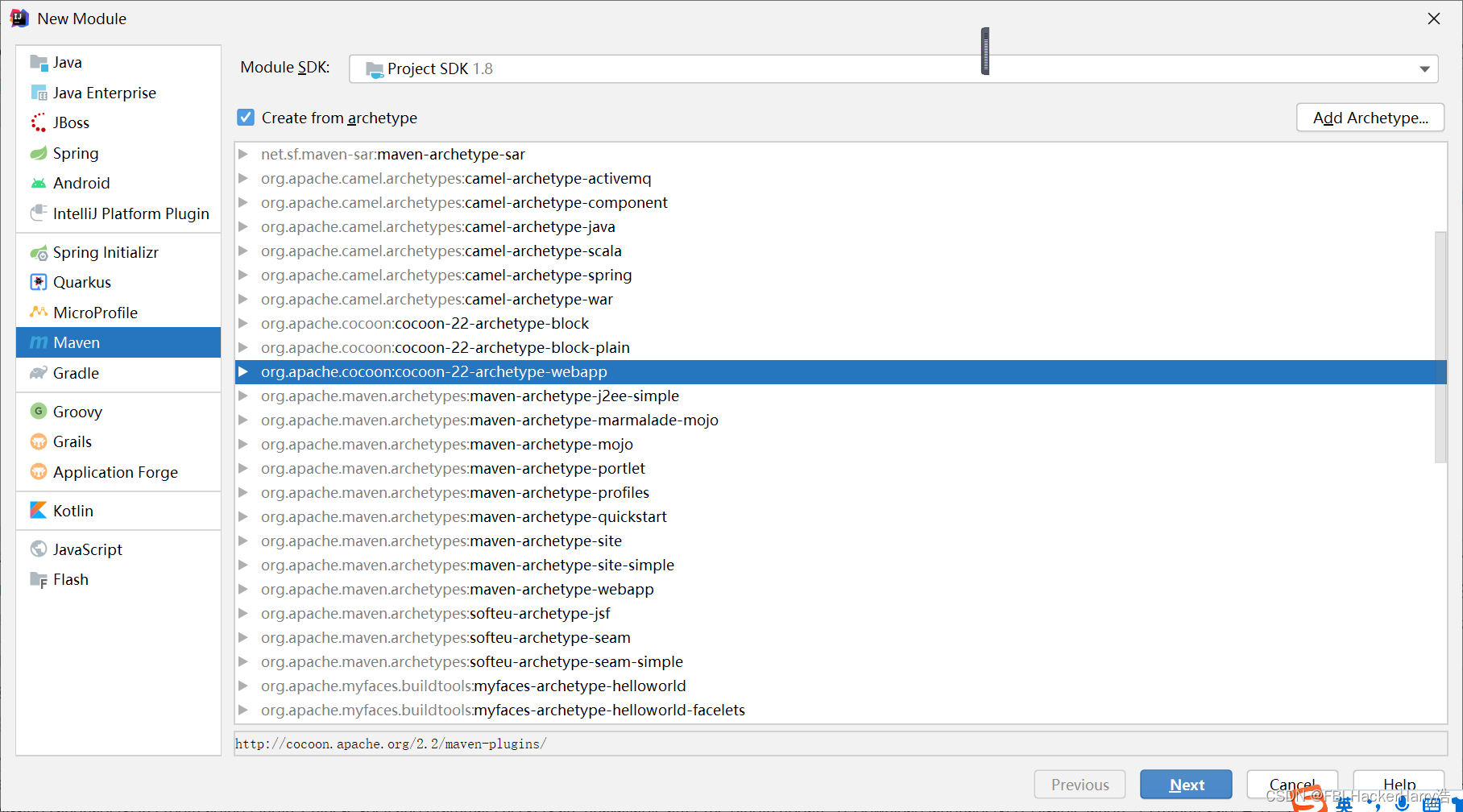Select softeu-archetype-seam row

(x=840, y=637)
